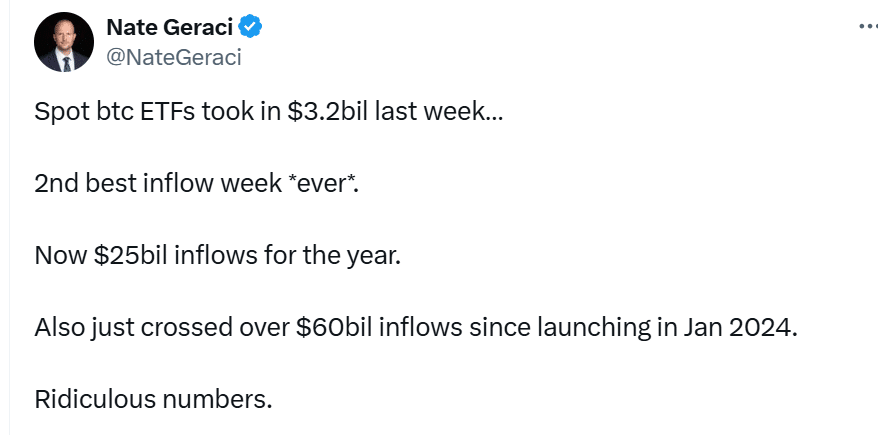Click the word "Ridiculous"
Viewport: 878px width, 435px height.
tap(103, 399)
